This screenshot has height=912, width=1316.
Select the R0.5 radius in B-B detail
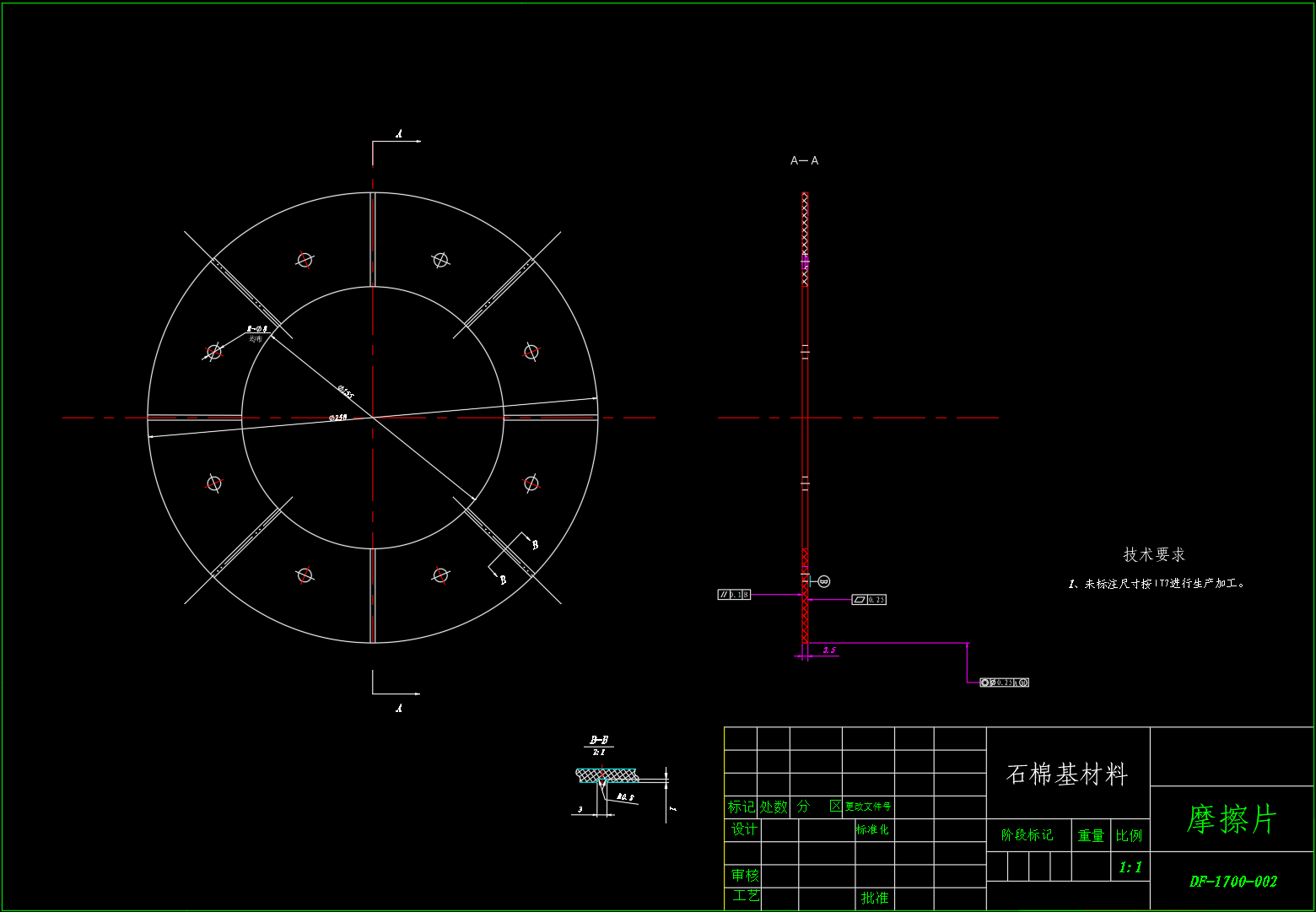click(x=625, y=796)
